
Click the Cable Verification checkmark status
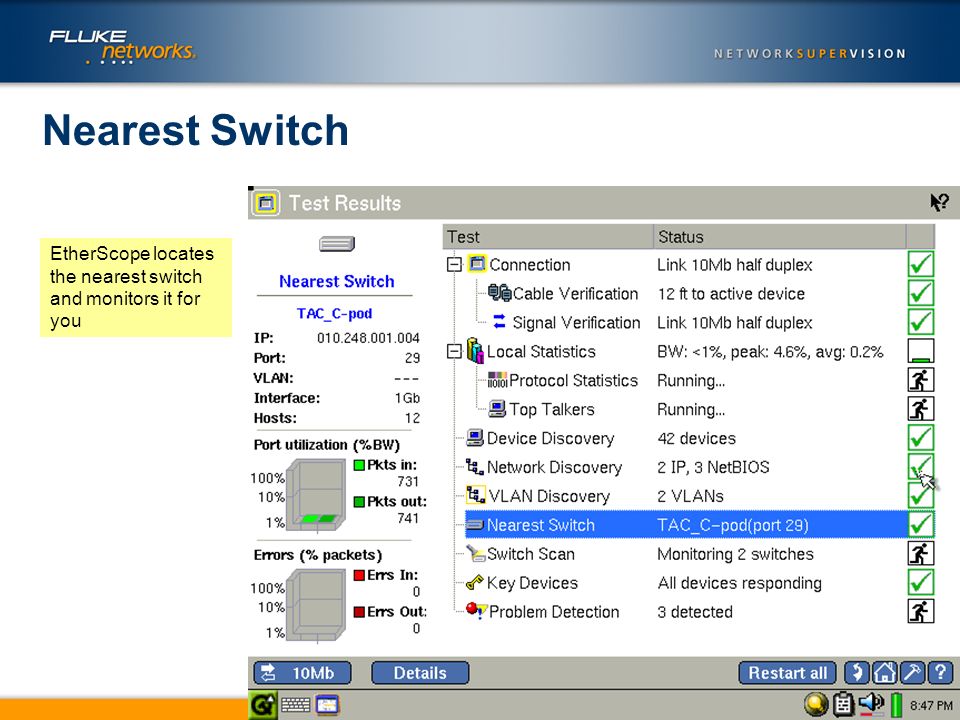coord(920,293)
